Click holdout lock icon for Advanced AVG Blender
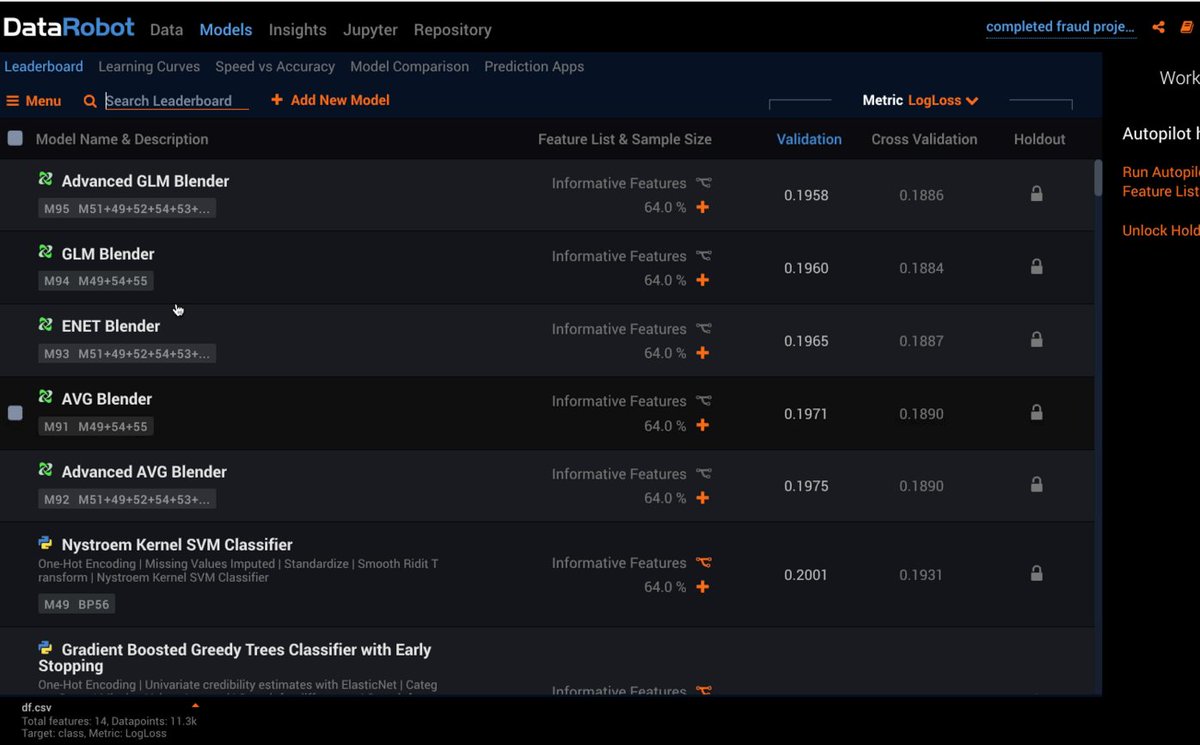This screenshot has width=1200, height=745. (1036, 485)
